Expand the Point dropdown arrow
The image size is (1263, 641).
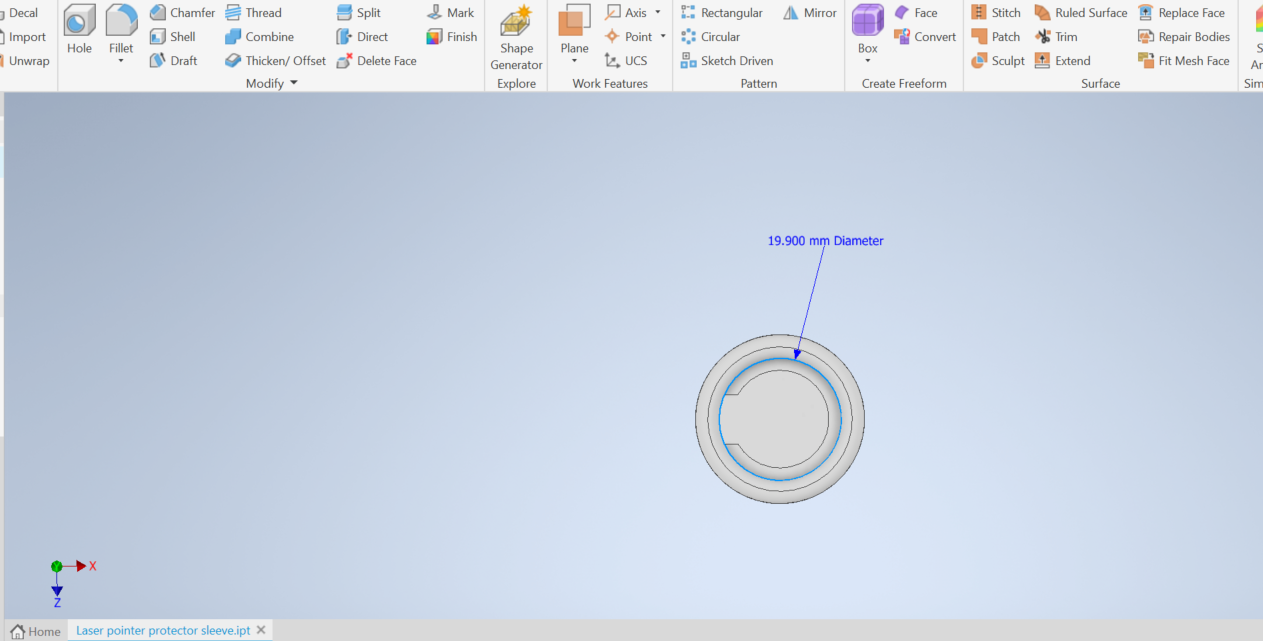coord(663,37)
